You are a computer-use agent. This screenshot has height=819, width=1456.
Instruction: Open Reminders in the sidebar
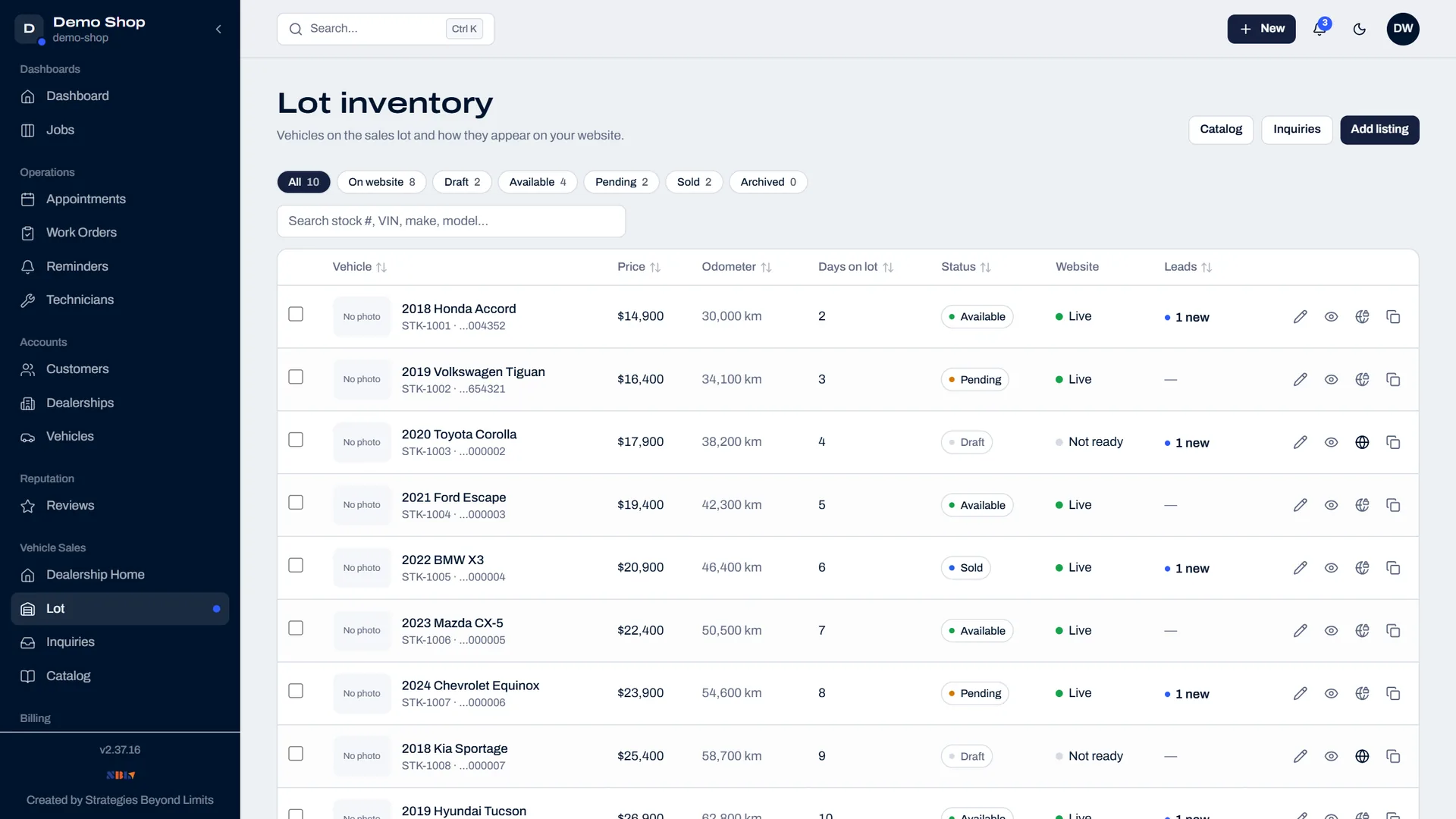pos(120,267)
